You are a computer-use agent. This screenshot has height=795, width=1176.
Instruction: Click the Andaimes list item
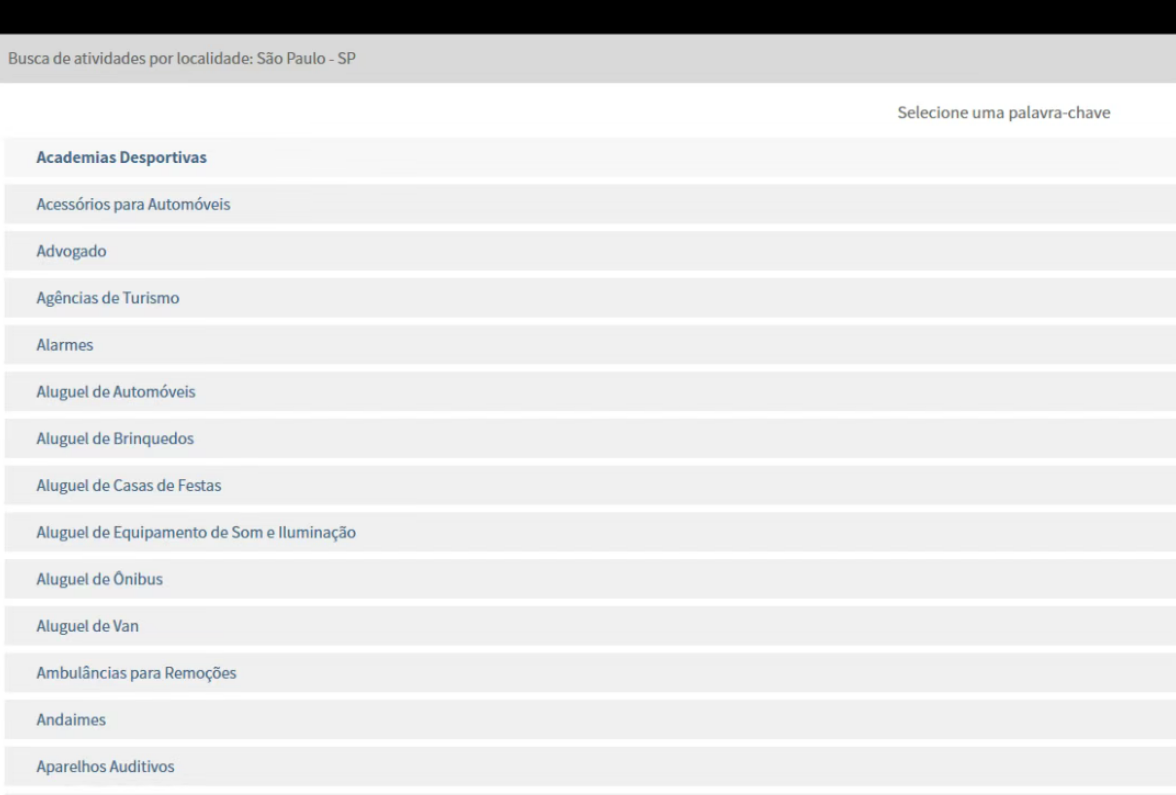pos(71,720)
